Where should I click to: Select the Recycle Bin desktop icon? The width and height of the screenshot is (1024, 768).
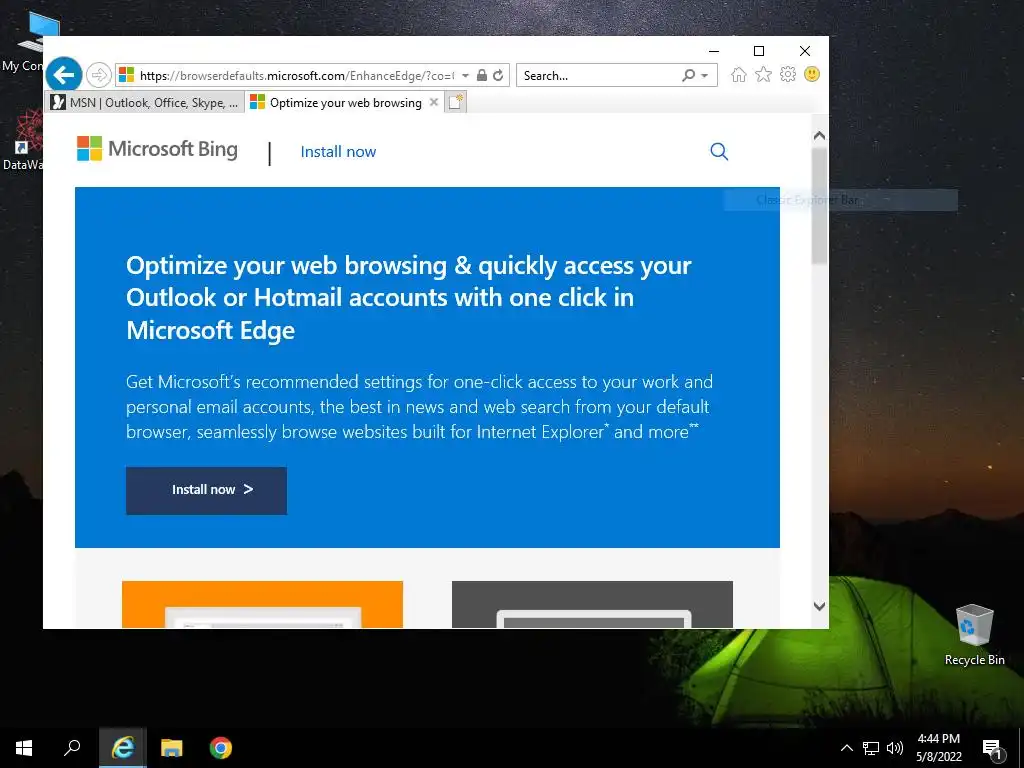pos(974,635)
